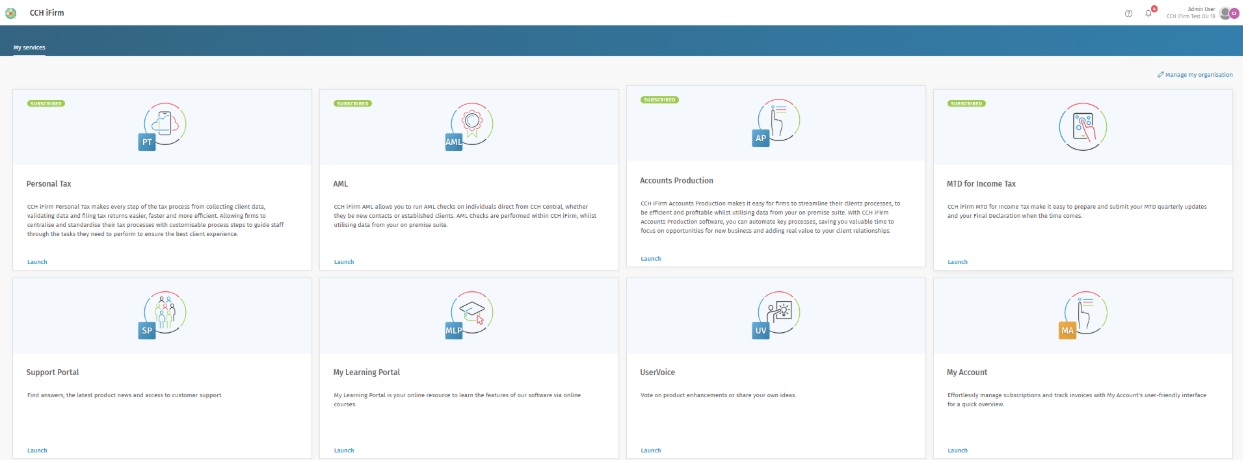The height and width of the screenshot is (460, 1243).
Task: Launch MTD for Income Tax
Action: pyautogui.click(x=957, y=262)
